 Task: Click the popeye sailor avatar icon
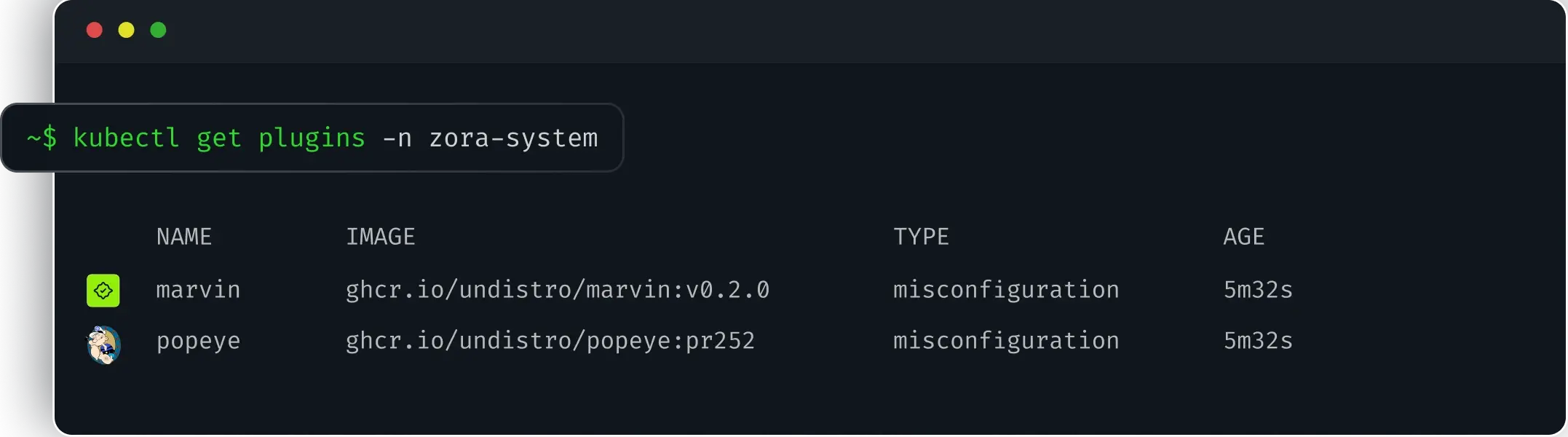coord(104,345)
